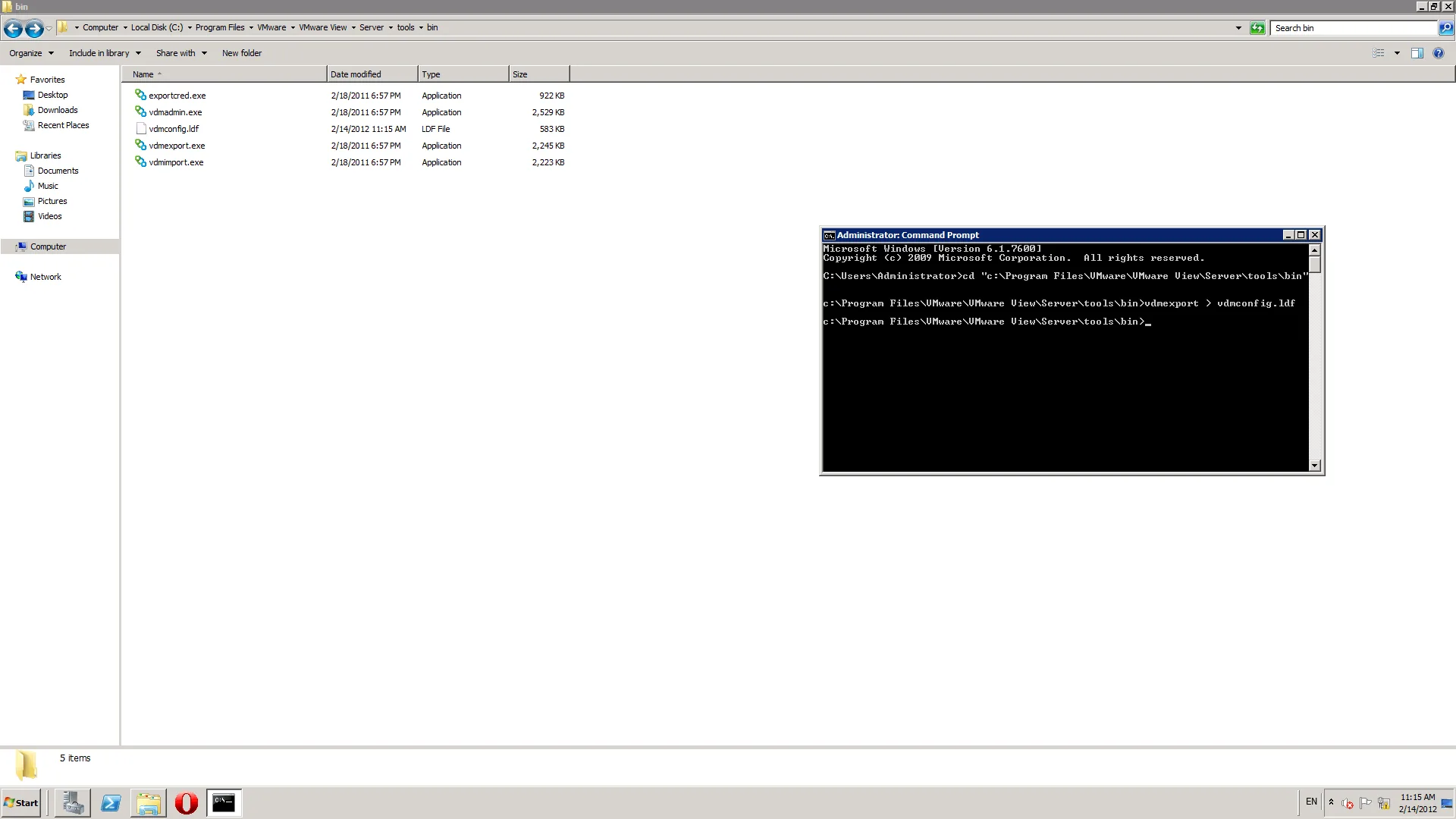Navigate to VMware in the breadcrumb path

(270, 27)
